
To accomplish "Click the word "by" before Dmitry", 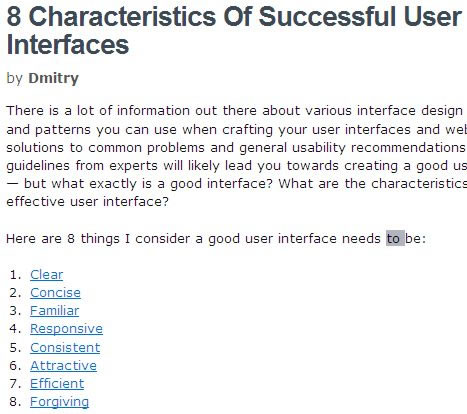I will tap(15, 79).
